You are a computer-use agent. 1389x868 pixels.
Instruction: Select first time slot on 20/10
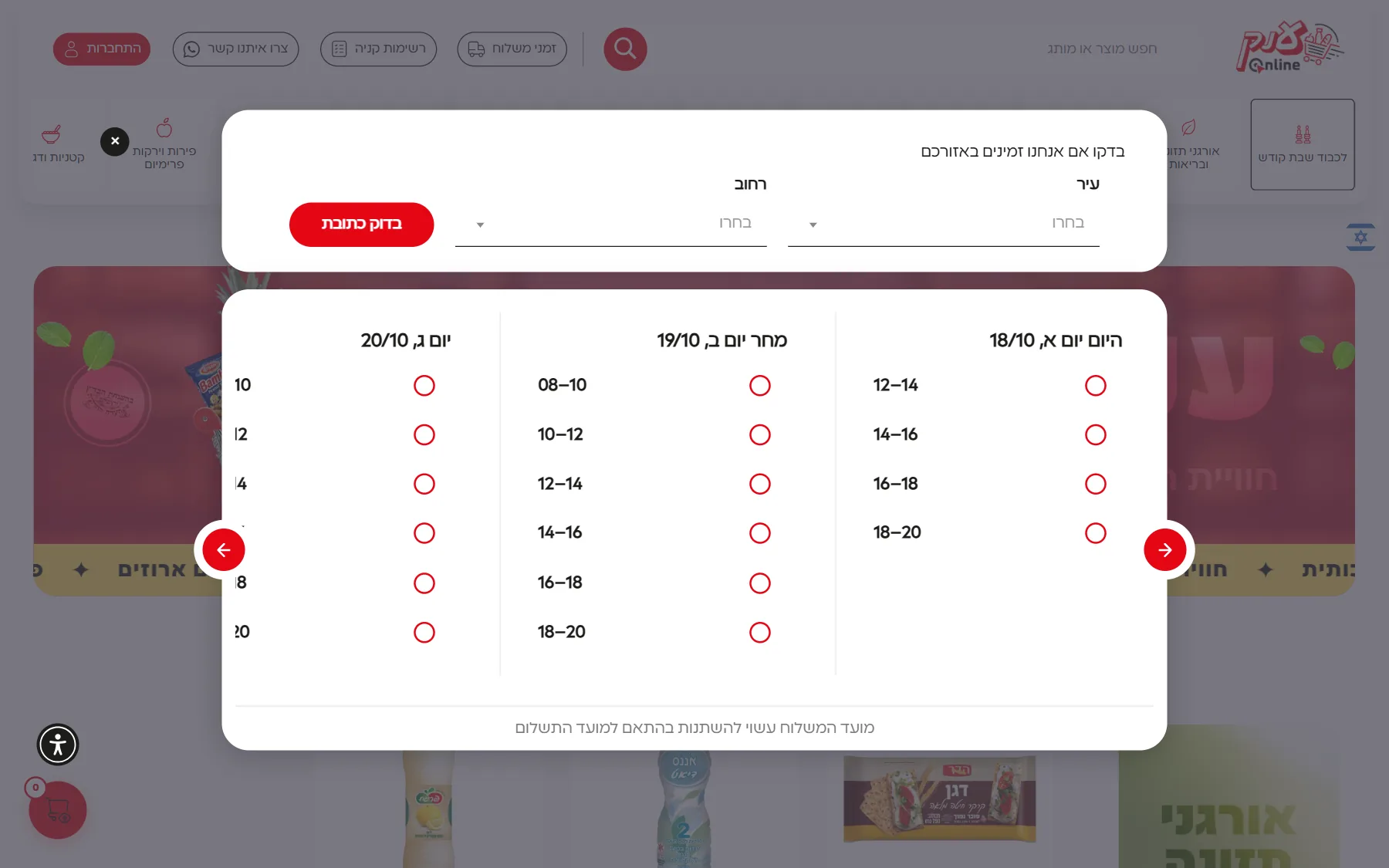pyautogui.click(x=424, y=385)
